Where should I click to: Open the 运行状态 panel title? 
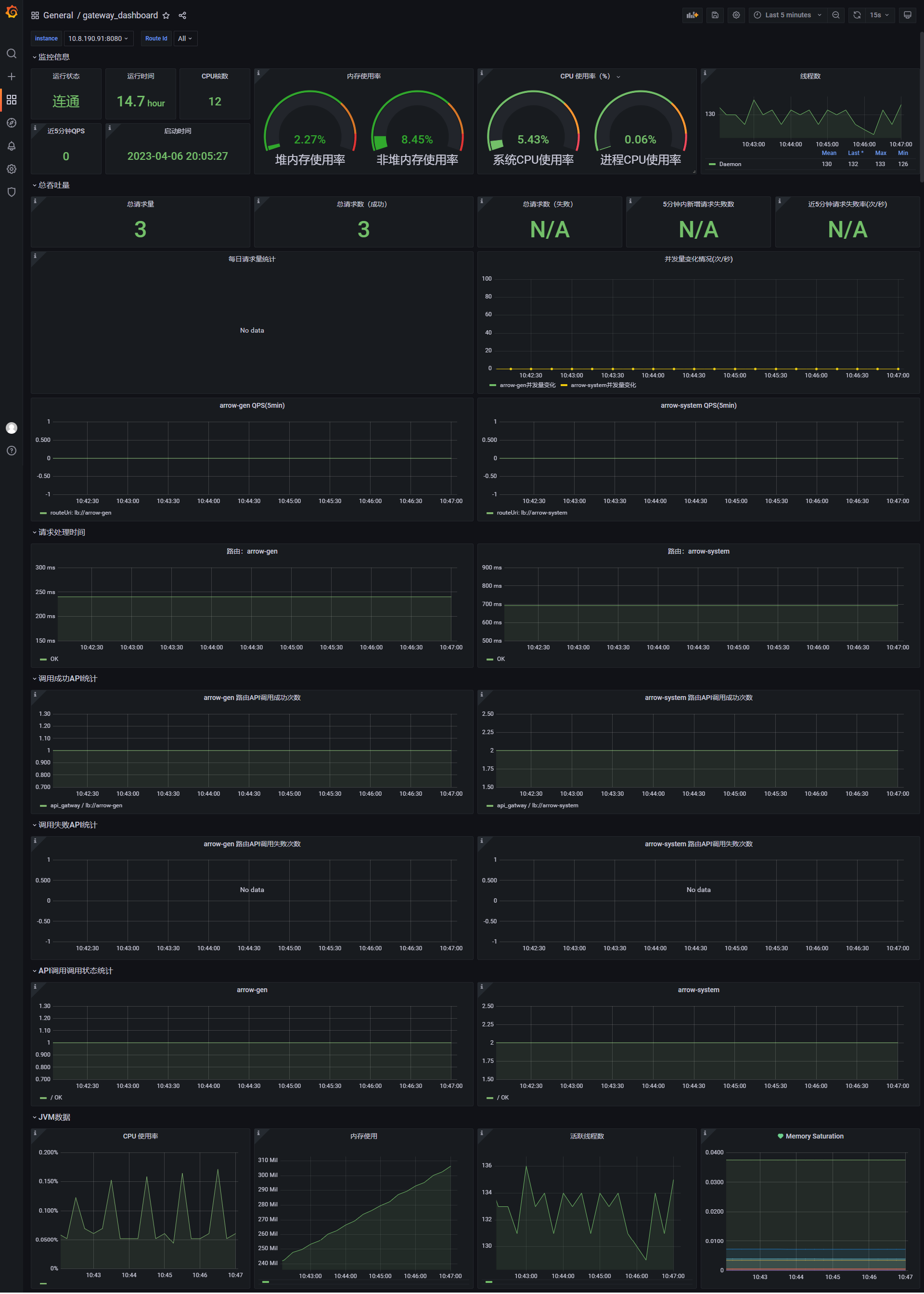pos(66,76)
